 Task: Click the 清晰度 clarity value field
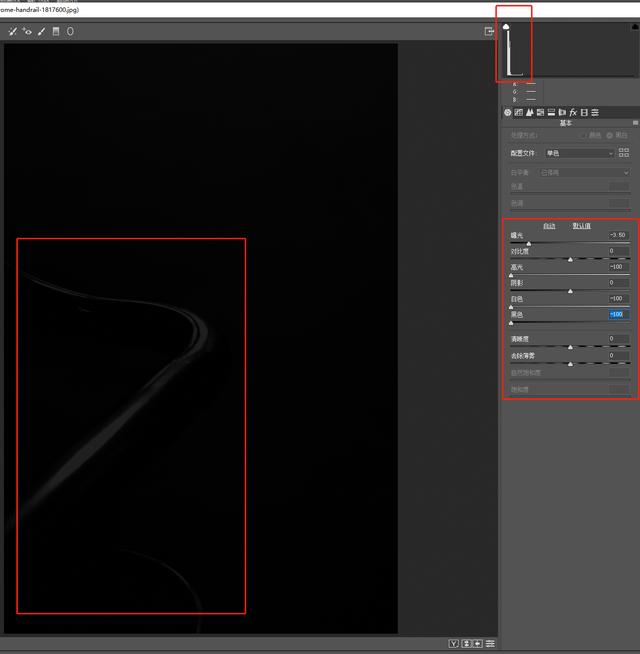[619, 339]
